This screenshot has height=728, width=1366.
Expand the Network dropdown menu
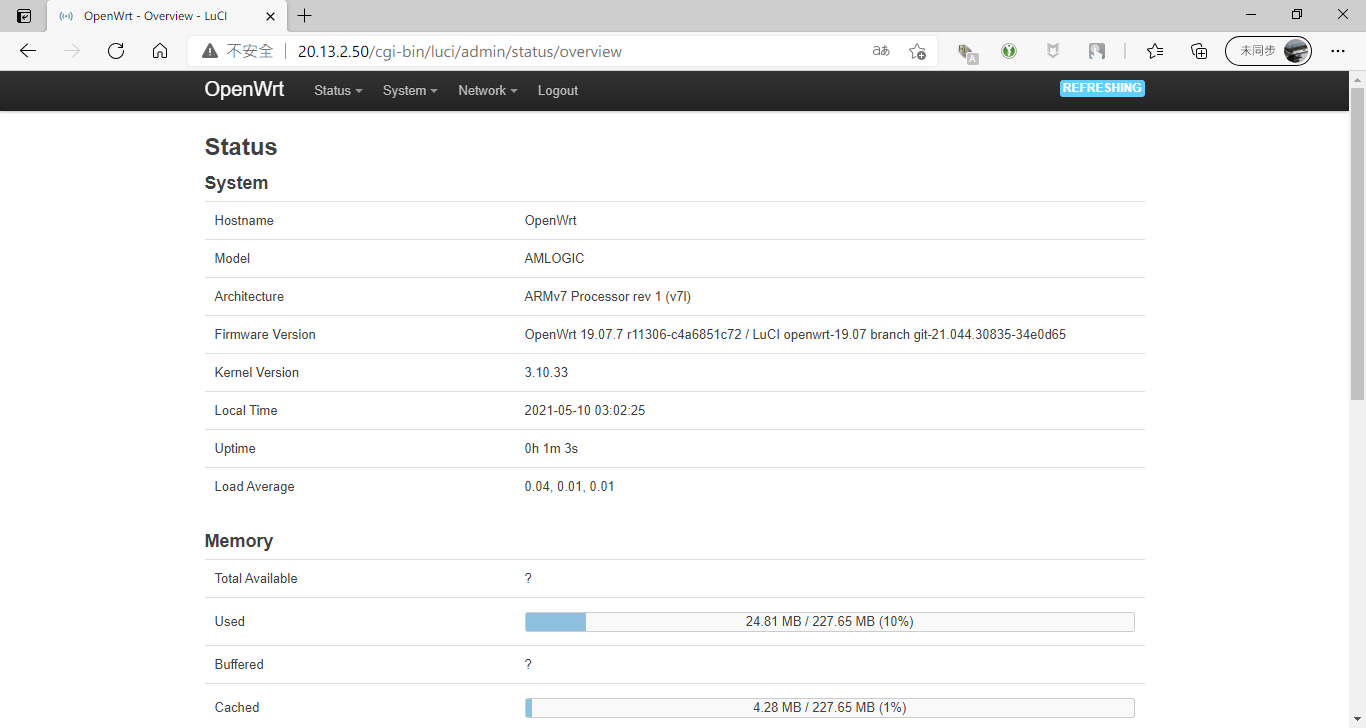point(488,90)
